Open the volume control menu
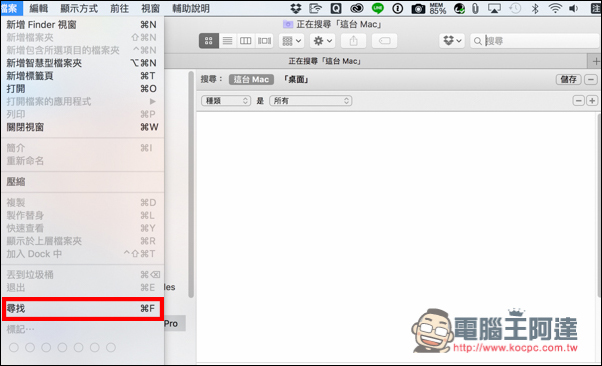 pyautogui.click(x=574, y=8)
